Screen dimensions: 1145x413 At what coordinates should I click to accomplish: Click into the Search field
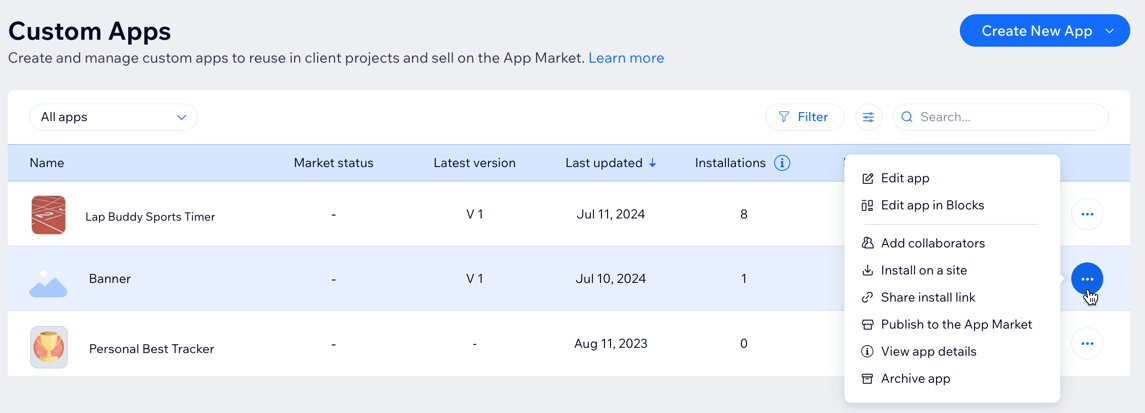[x=1008, y=117]
